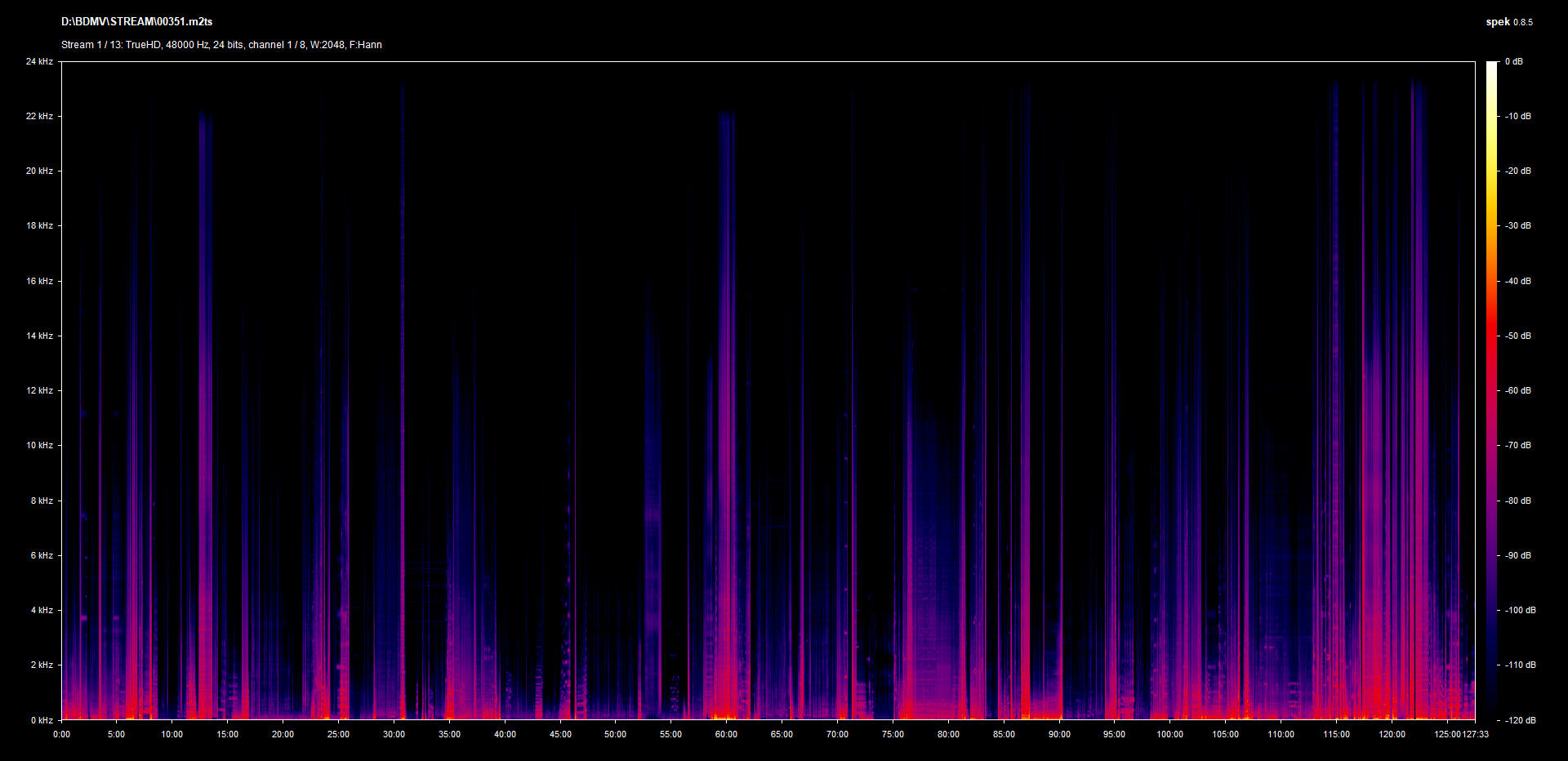The width and height of the screenshot is (1568, 761).
Task: Click the 127:33 end time label
Action: click(1476, 734)
